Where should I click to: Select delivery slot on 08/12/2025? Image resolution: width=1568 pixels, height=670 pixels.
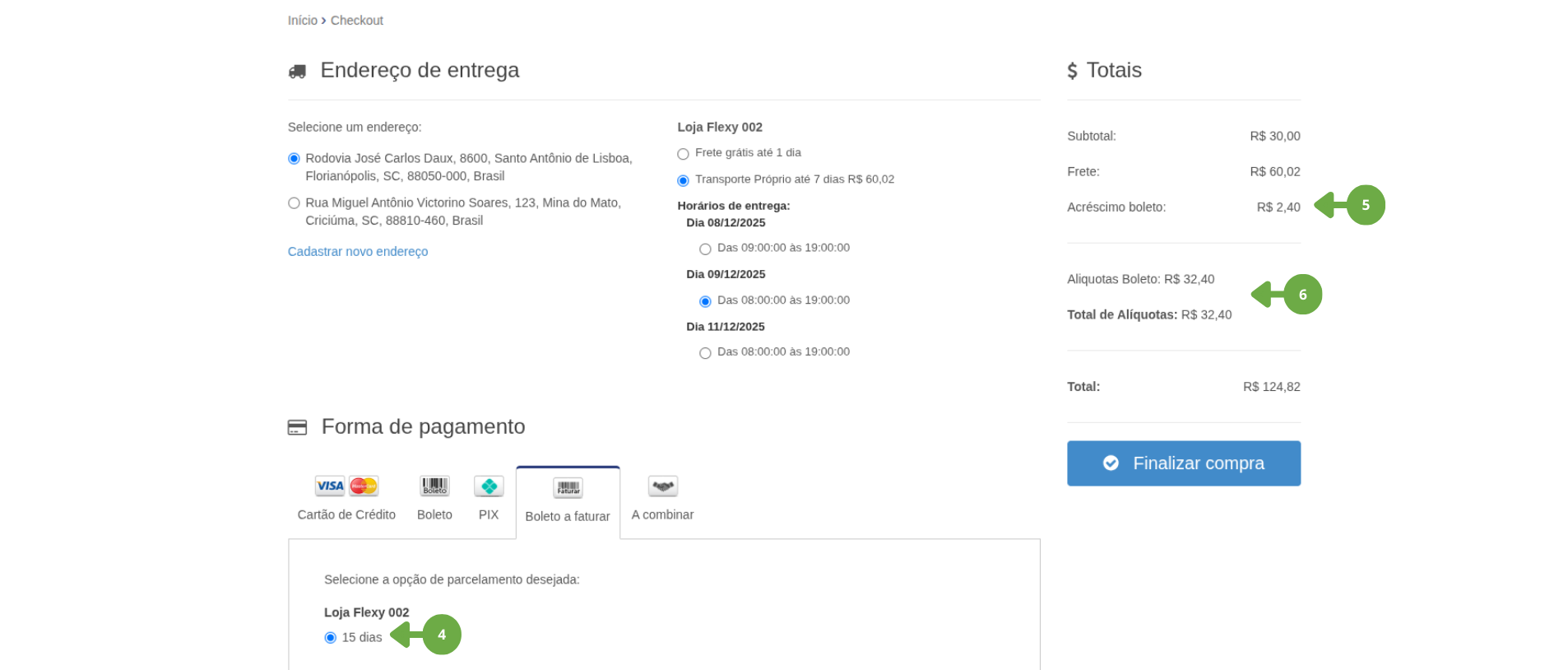tap(705, 249)
